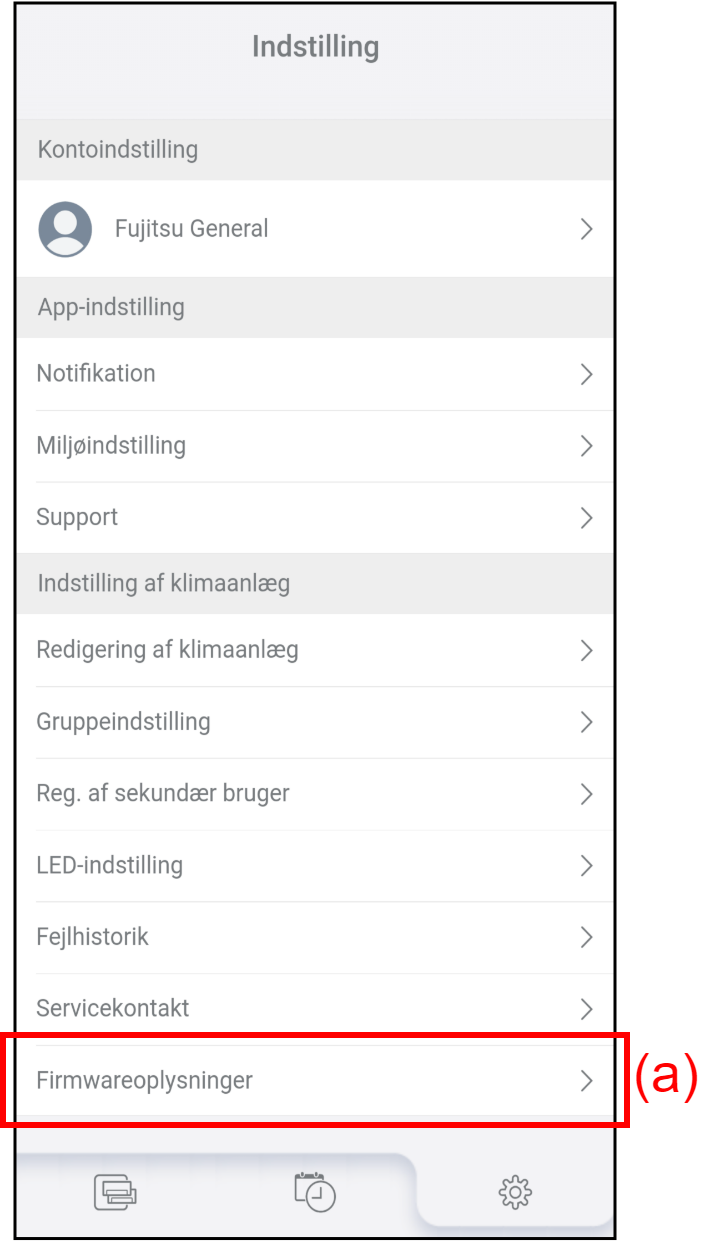The width and height of the screenshot is (701, 1243).
Task: Open the Notifikation setting label
Action: point(96,374)
